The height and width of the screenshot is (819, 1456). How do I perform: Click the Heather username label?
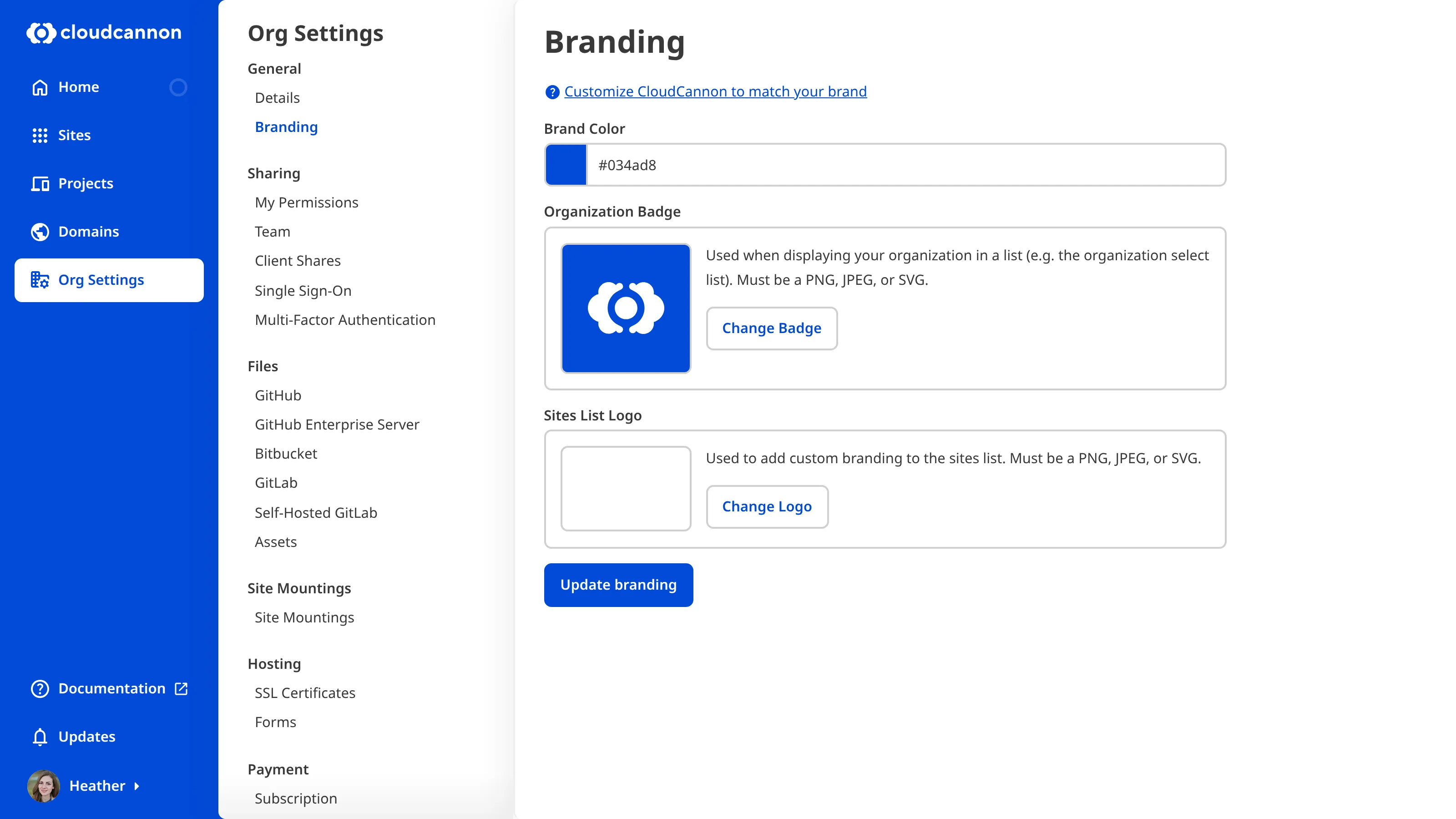click(x=97, y=786)
